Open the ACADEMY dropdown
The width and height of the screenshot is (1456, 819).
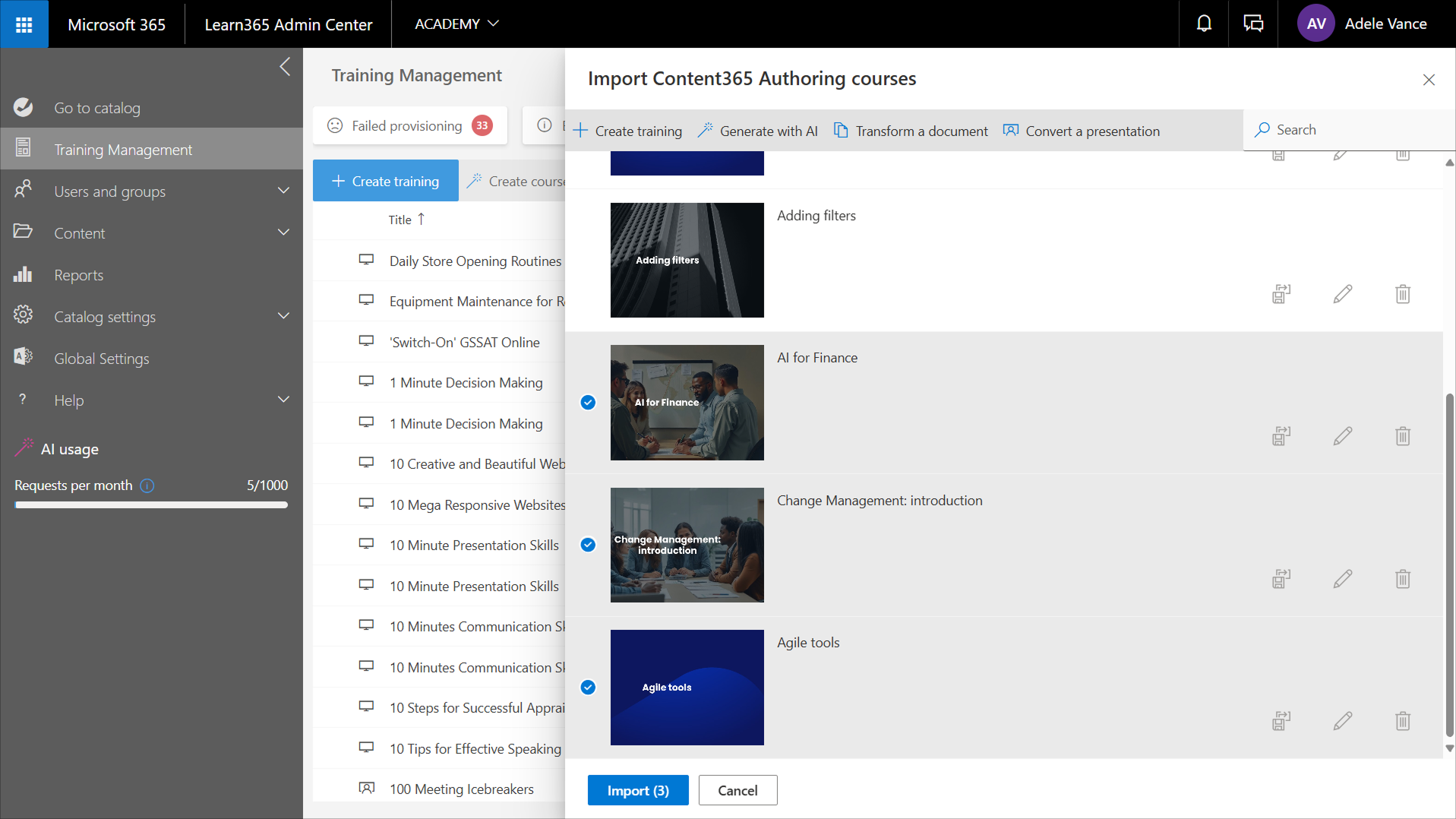[x=456, y=24]
